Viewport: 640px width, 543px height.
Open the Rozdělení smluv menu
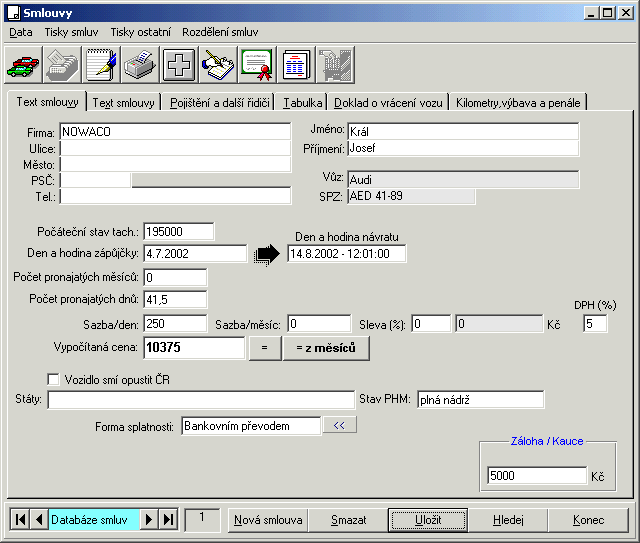pos(220,32)
